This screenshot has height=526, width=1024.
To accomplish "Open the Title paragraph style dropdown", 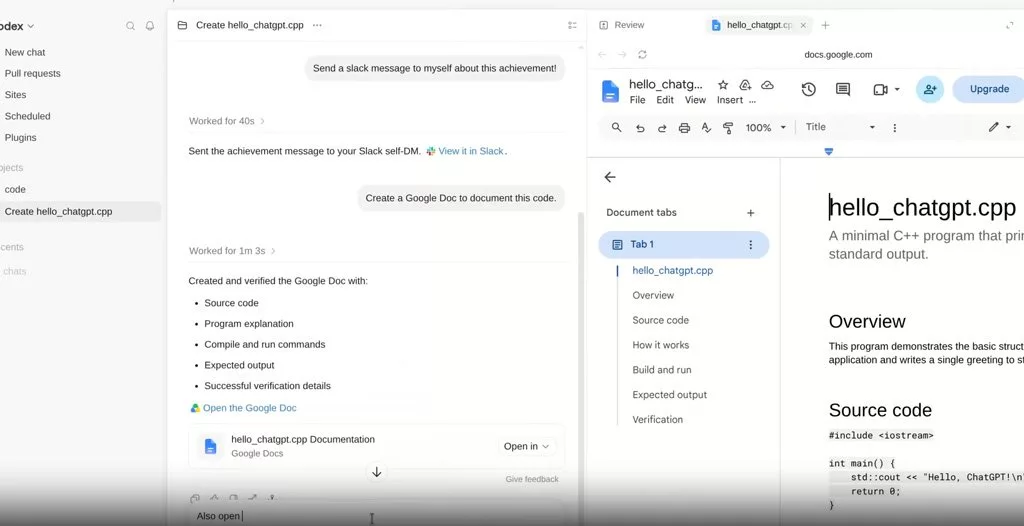I will (x=840, y=127).
